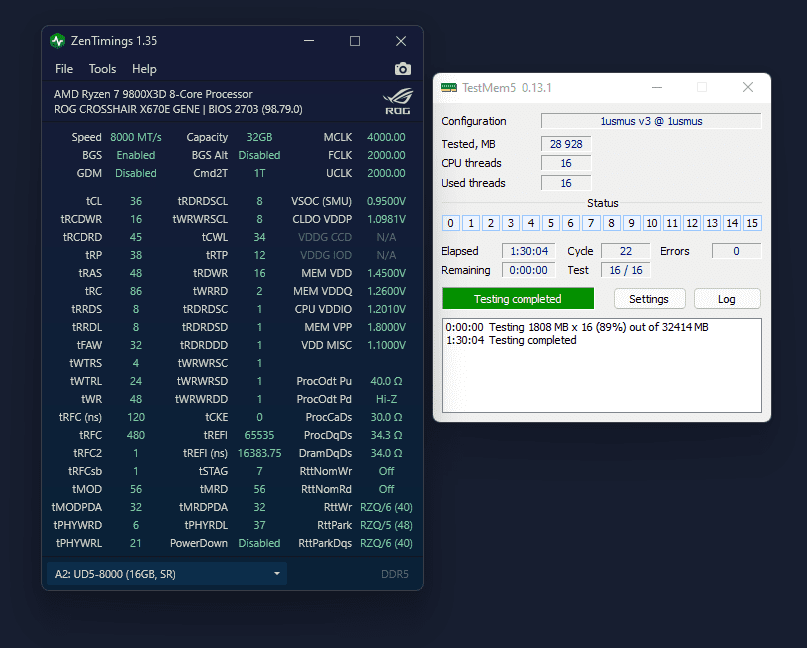807x648 pixels.
Task: Click the MEM VDDQ value 1.2600V
Action: 386,291
